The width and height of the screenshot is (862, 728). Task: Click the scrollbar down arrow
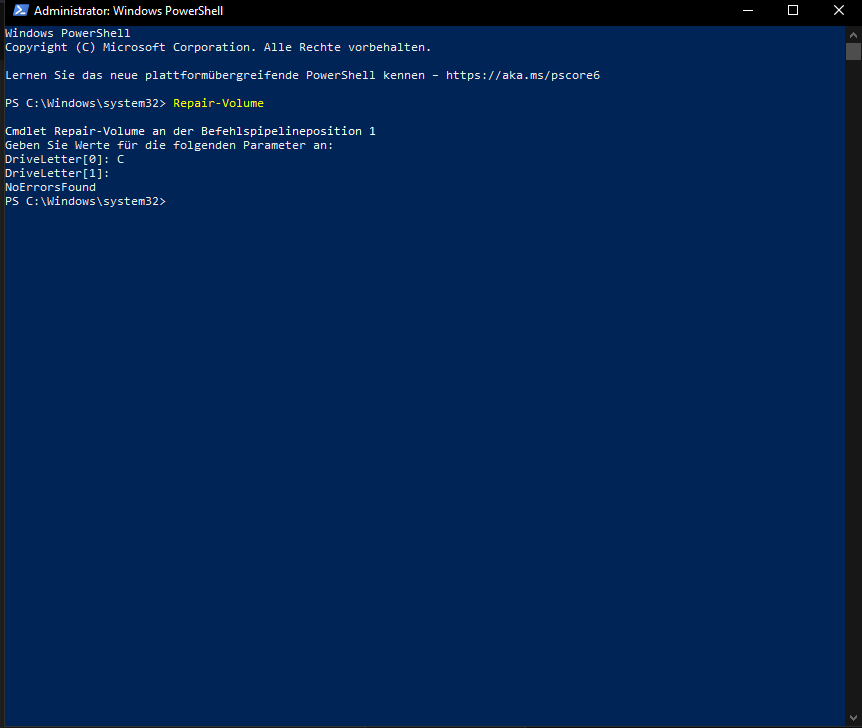point(853,718)
